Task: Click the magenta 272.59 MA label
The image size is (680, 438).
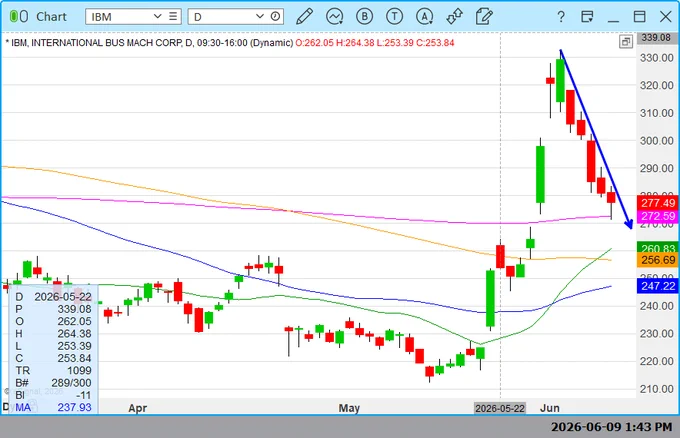Action: (658, 216)
